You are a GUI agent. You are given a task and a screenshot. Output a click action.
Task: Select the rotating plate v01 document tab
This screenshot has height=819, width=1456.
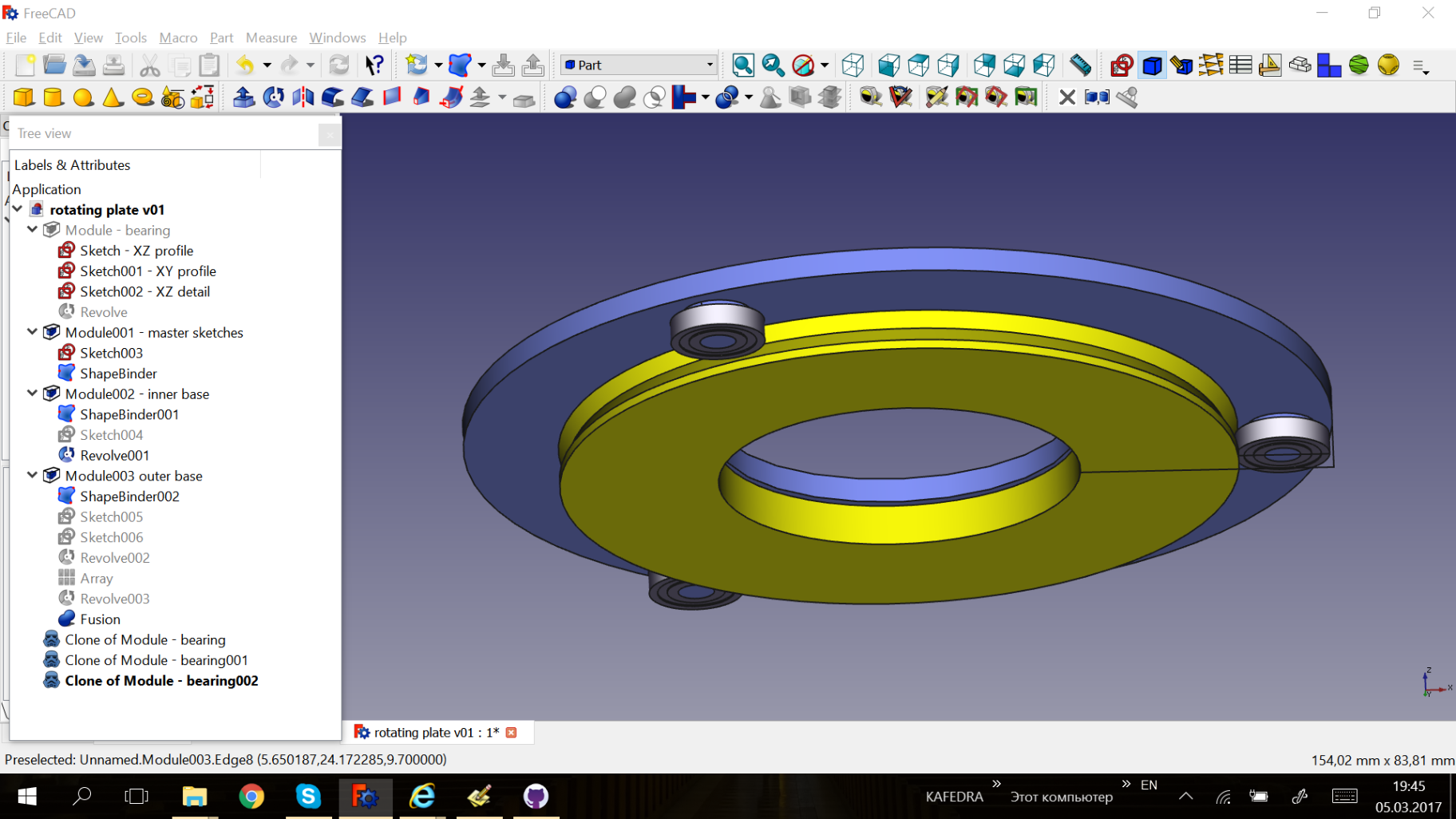click(437, 732)
